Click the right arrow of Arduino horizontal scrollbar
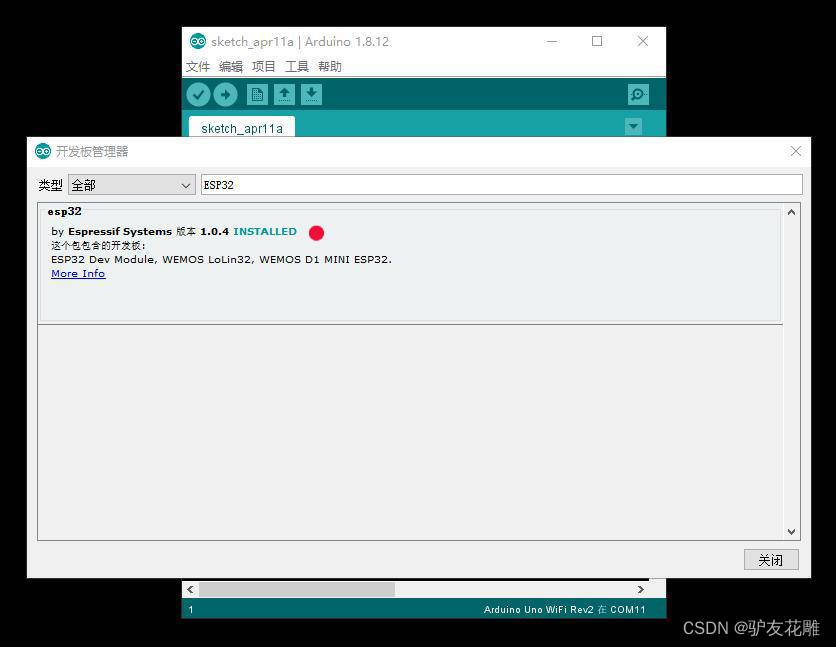836x647 pixels. pyautogui.click(x=641, y=589)
